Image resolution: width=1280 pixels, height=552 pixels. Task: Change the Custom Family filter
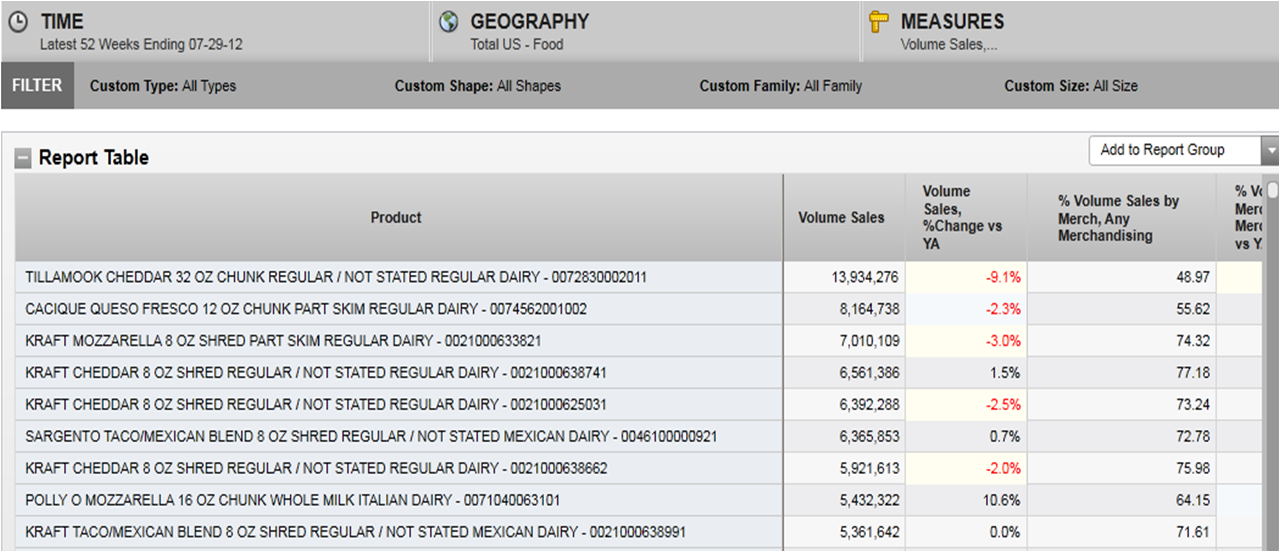[x=780, y=86]
